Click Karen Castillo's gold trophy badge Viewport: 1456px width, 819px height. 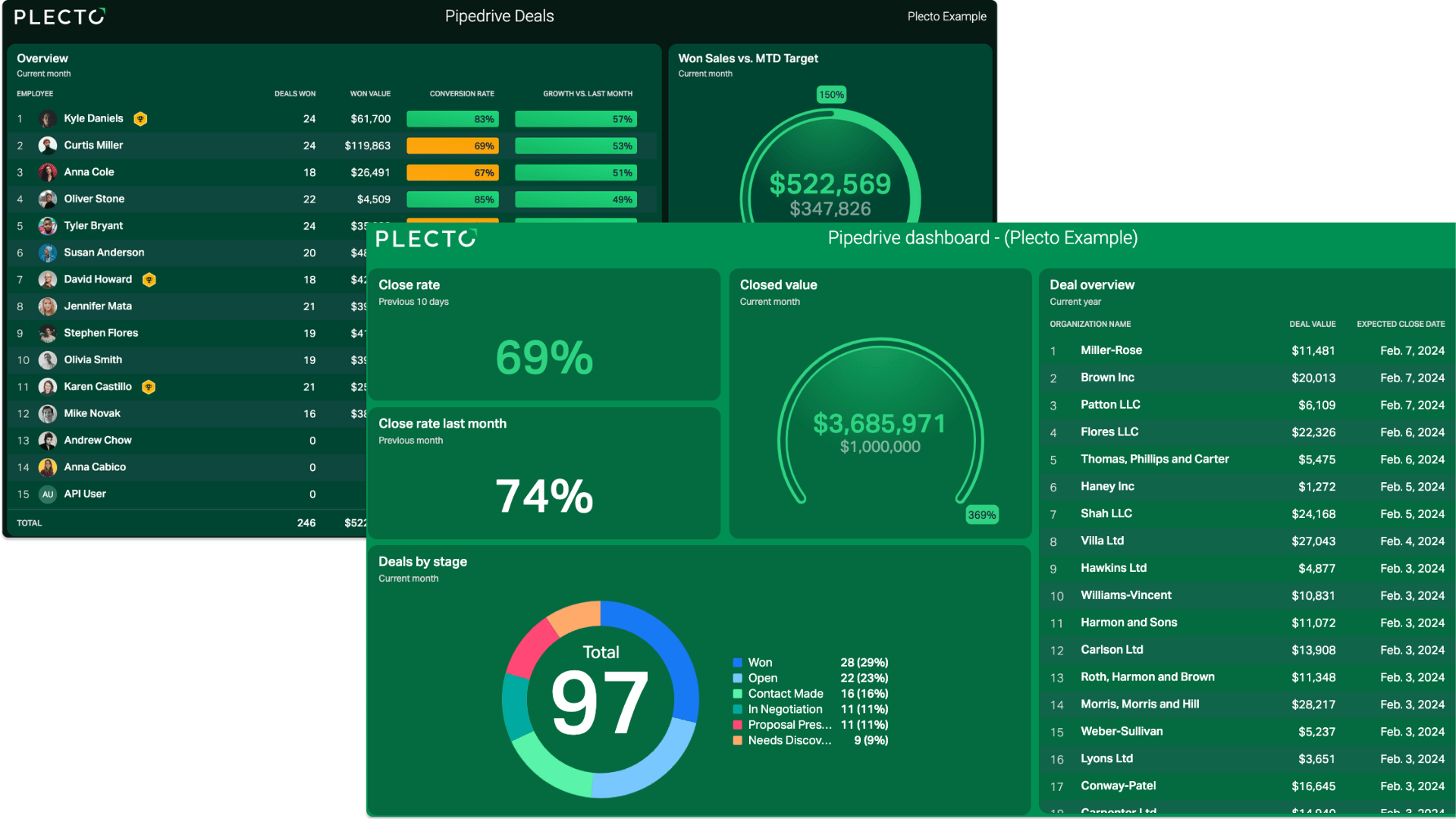(149, 388)
